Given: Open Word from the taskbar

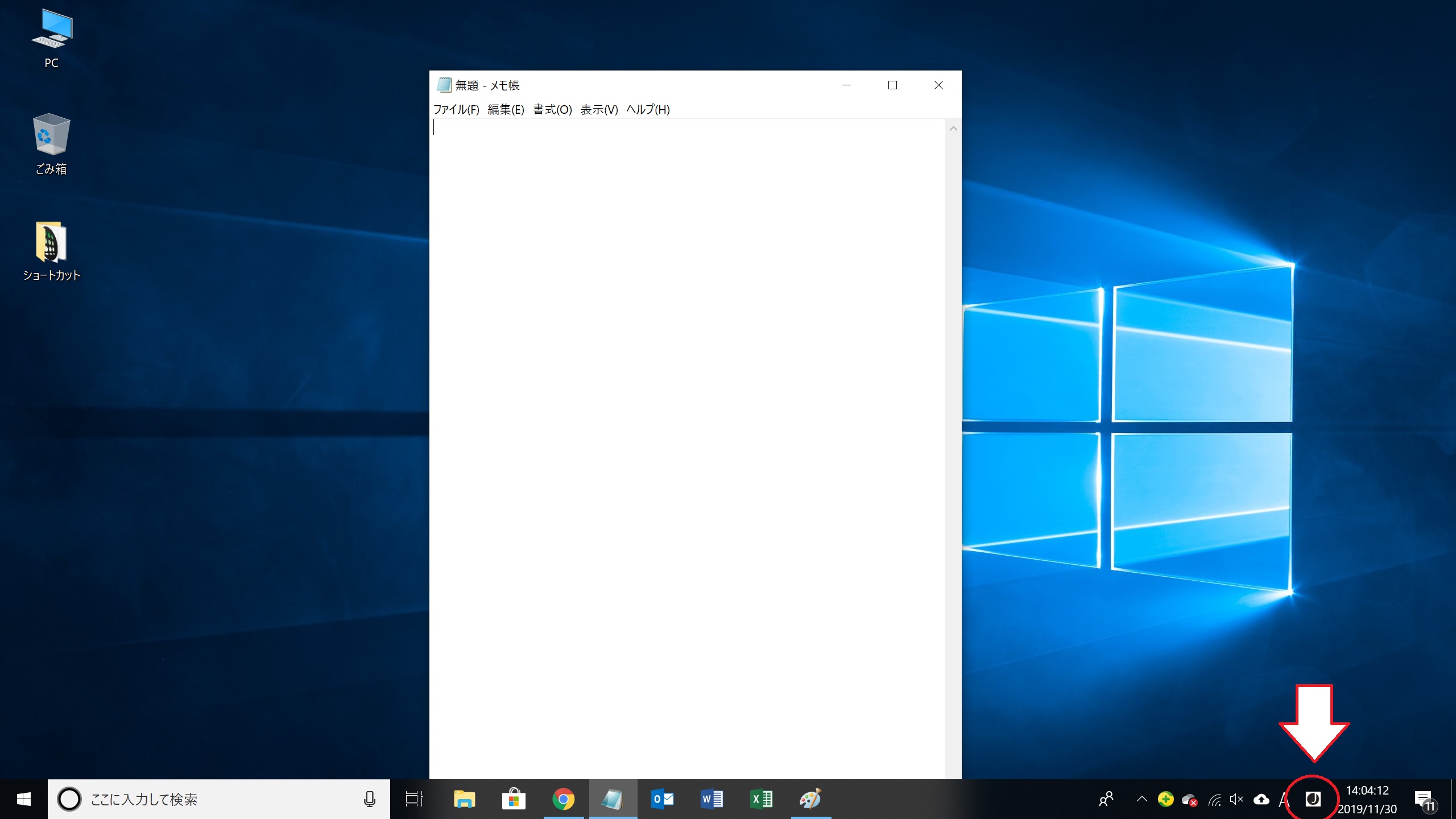Looking at the screenshot, I should (x=712, y=799).
